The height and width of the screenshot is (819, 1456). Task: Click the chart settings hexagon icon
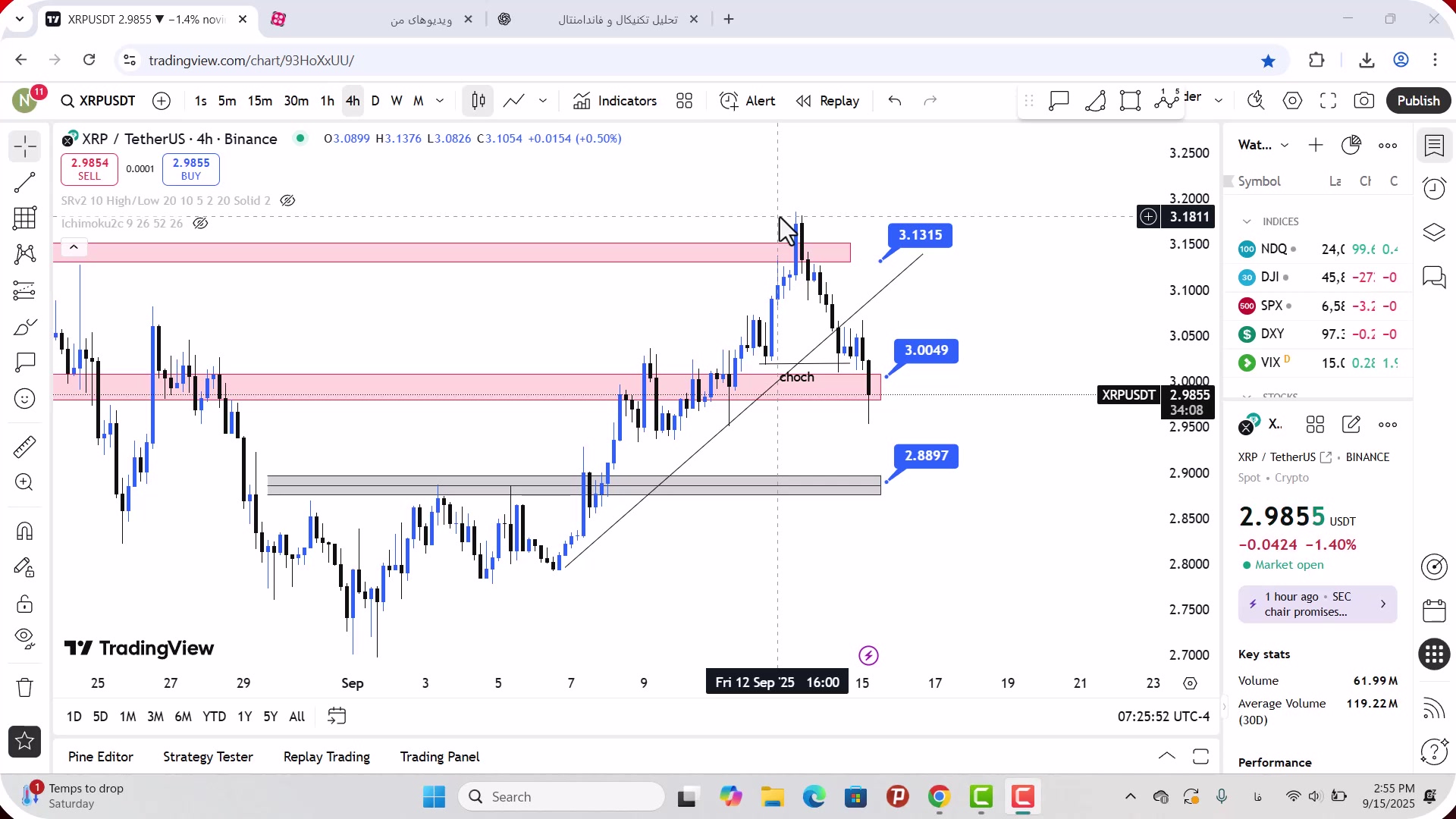tap(1292, 101)
